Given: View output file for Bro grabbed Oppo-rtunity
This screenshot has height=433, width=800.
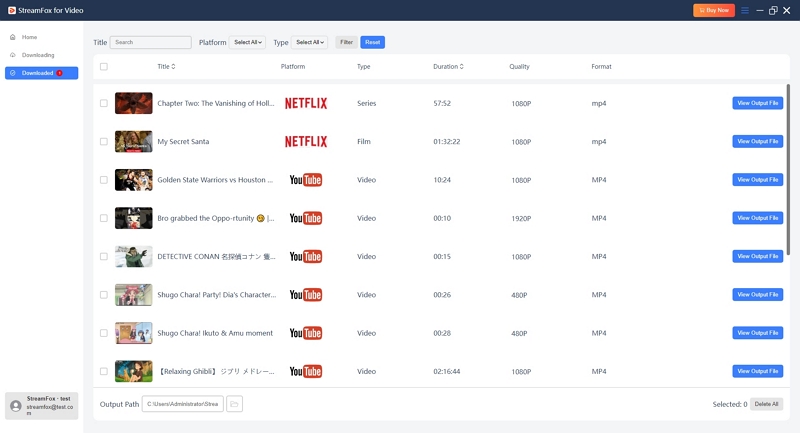Looking at the screenshot, I should tap(758, 218).
